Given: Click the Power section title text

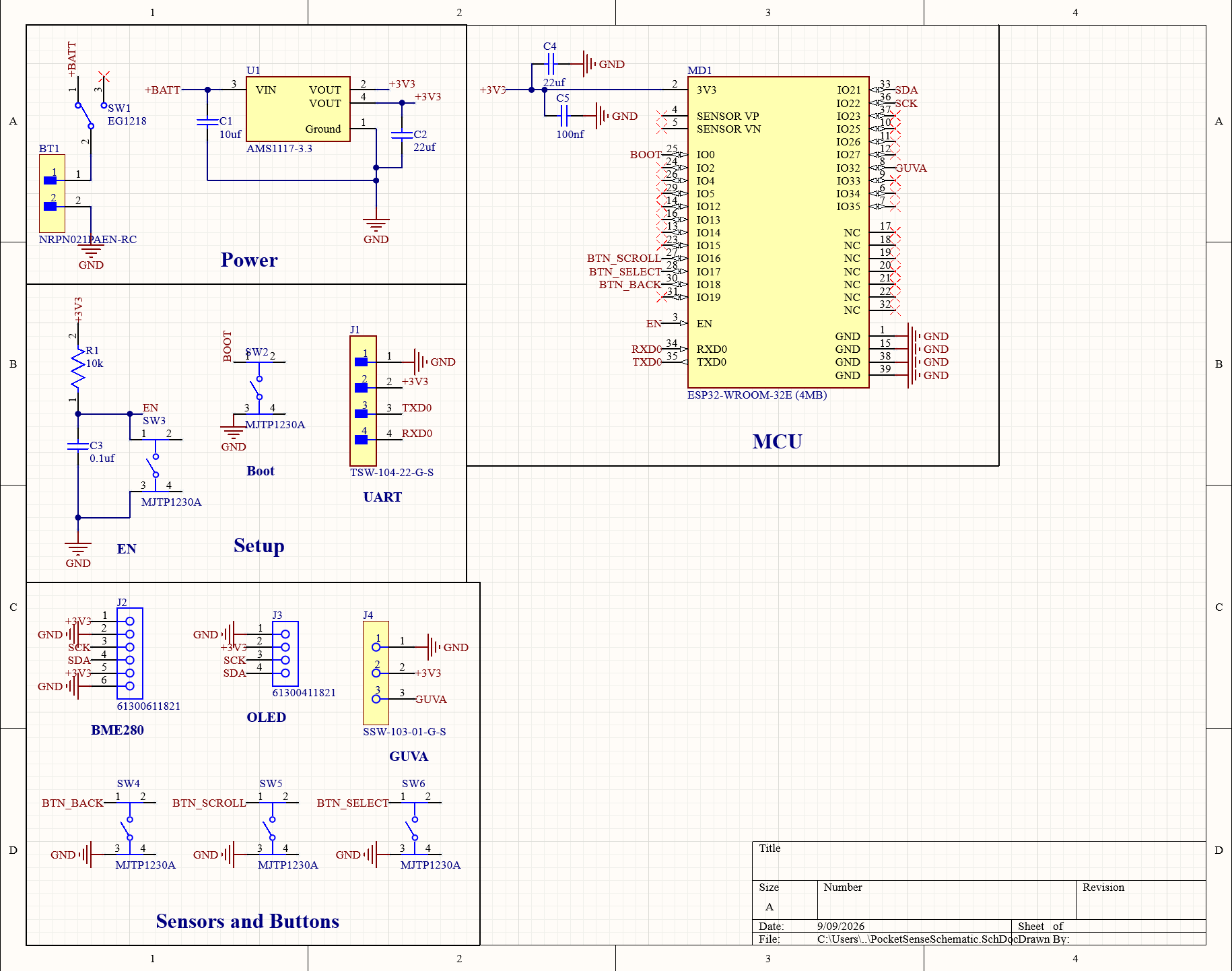Looking at the screenshot, I should (249, 260).
